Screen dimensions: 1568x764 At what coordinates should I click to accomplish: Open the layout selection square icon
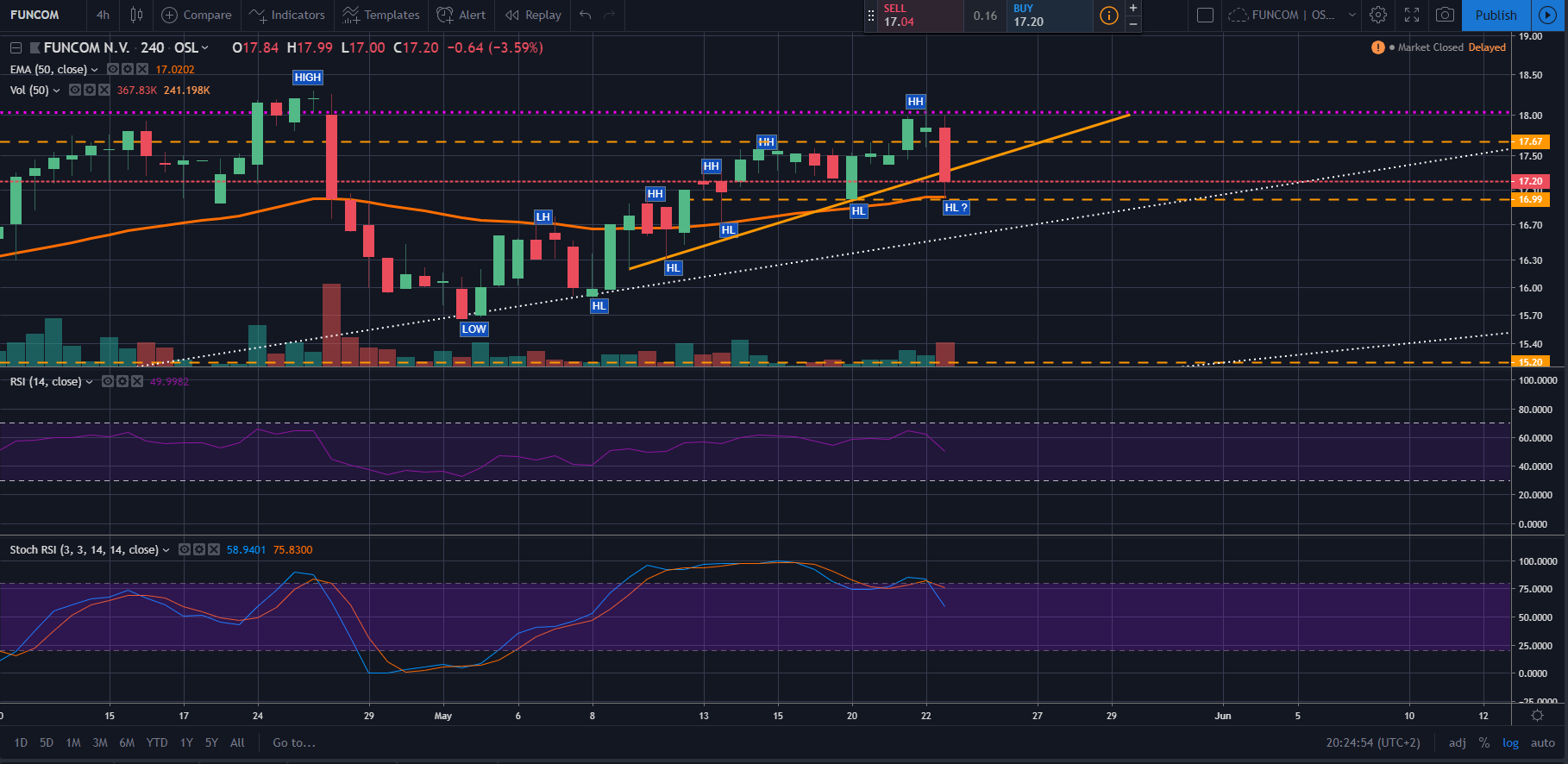click(x=1206, y=15)
